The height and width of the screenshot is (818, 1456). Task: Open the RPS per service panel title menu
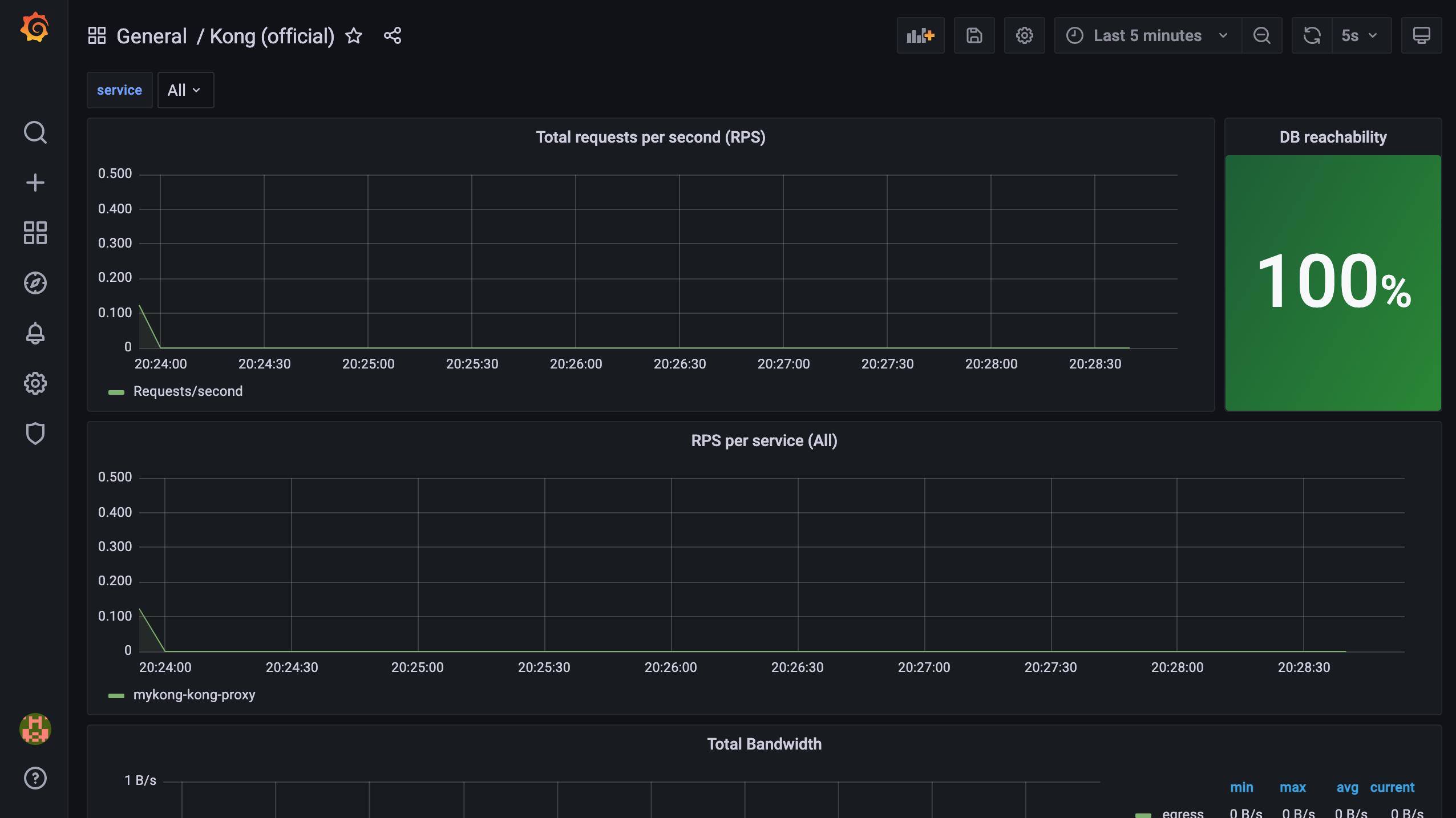click(763, 441)
